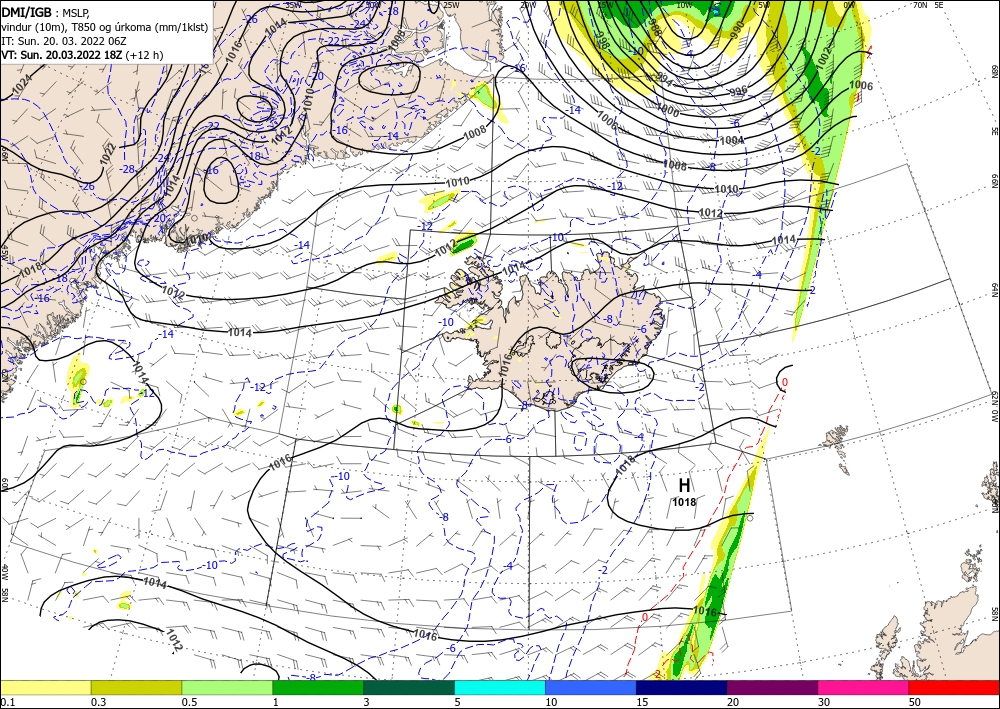Click the '0.1' legend scale value

(x=6, y=702)
